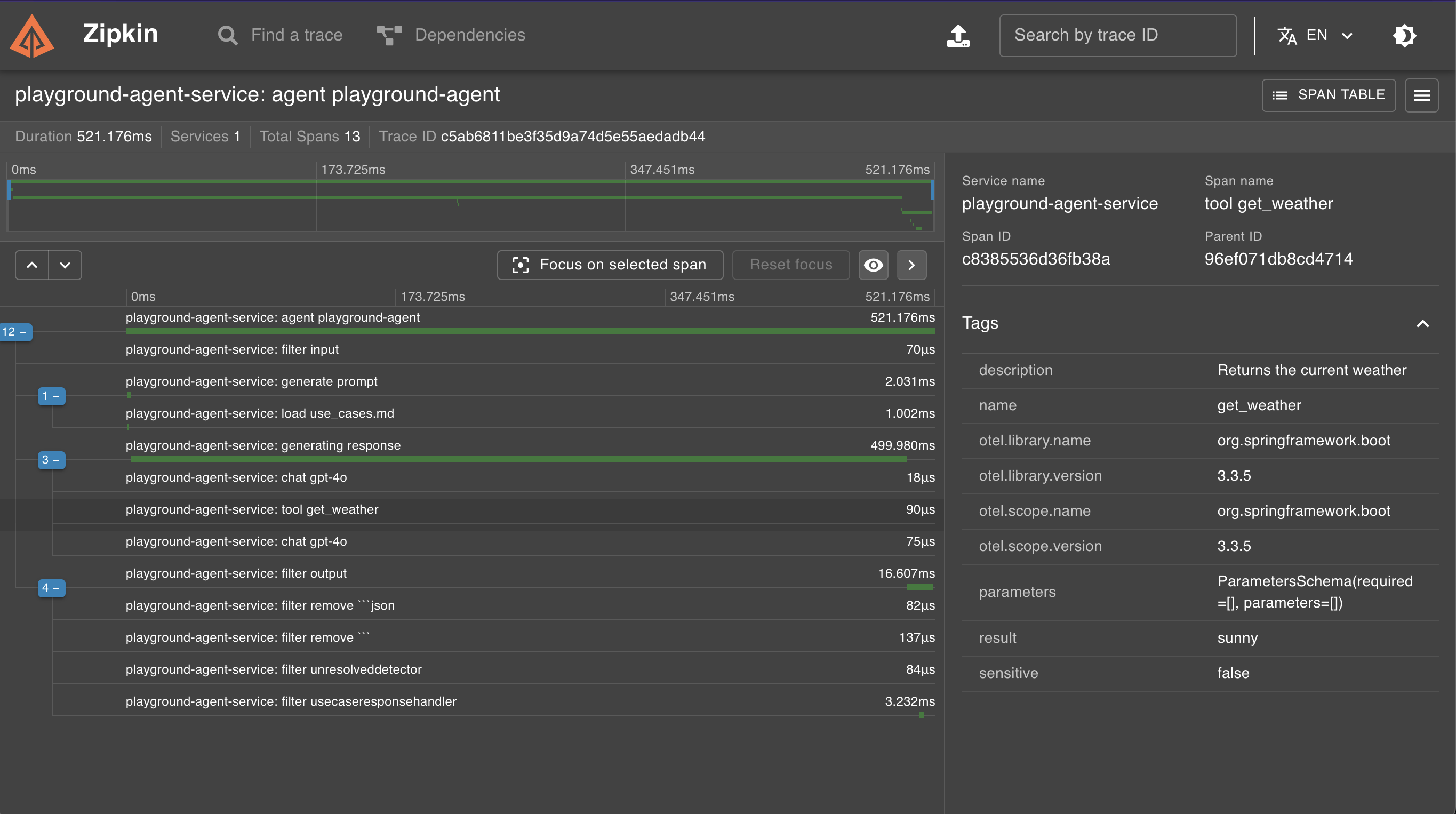
Task: Click the generating response green duration bar
Action: click(518, 459)
